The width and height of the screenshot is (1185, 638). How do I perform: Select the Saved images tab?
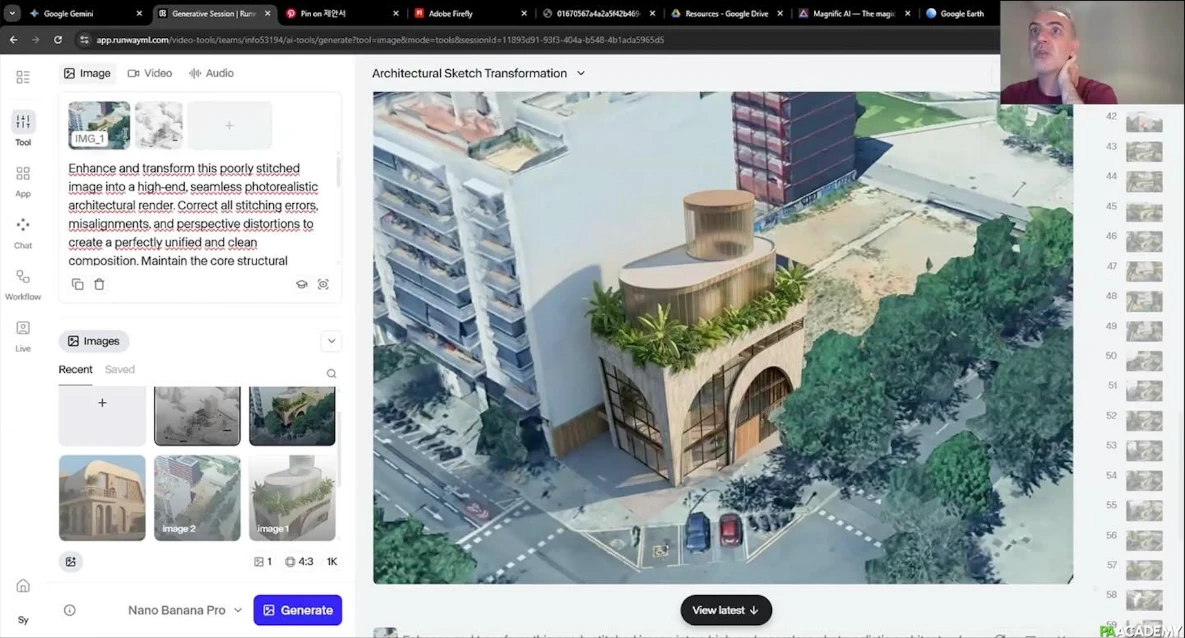[x=120, y=370]
